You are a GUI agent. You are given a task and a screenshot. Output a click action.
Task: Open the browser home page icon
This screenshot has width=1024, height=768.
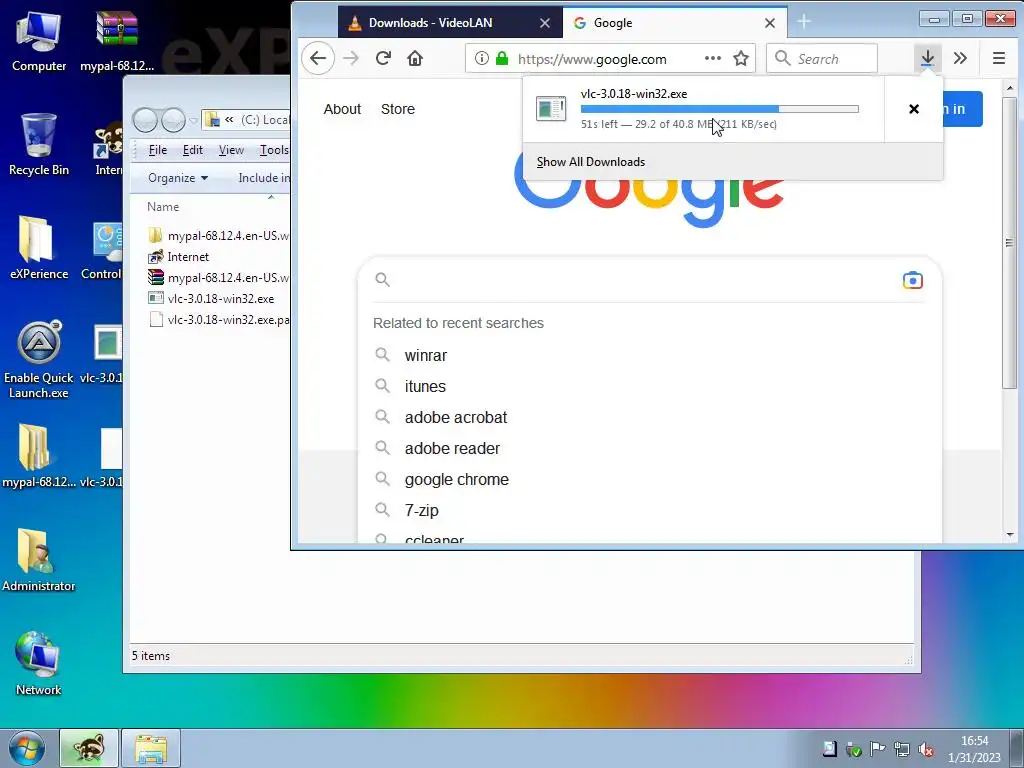pyautogui.click(x=415, y=59)
